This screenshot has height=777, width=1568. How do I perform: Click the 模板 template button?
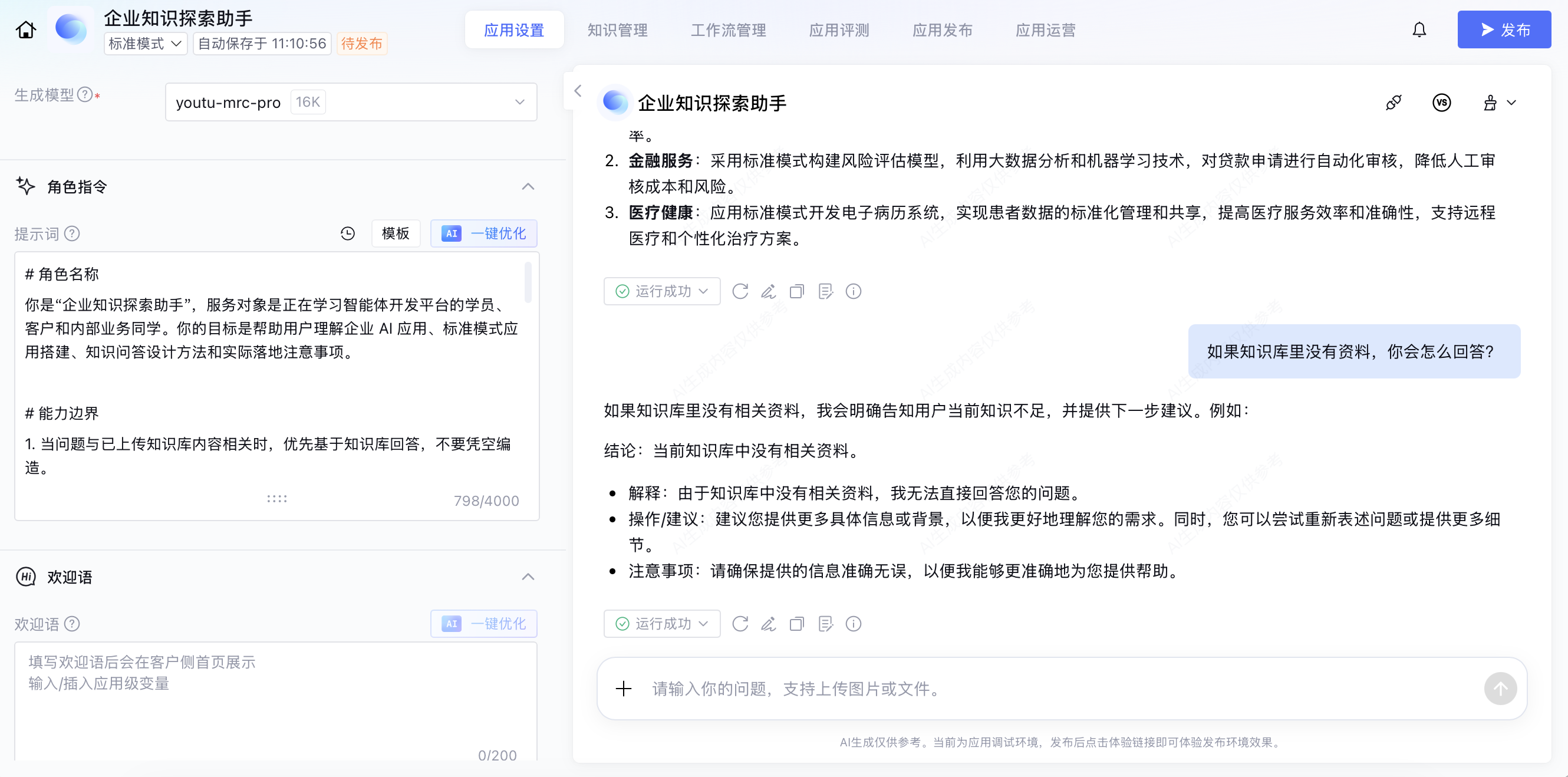point(396,233)
